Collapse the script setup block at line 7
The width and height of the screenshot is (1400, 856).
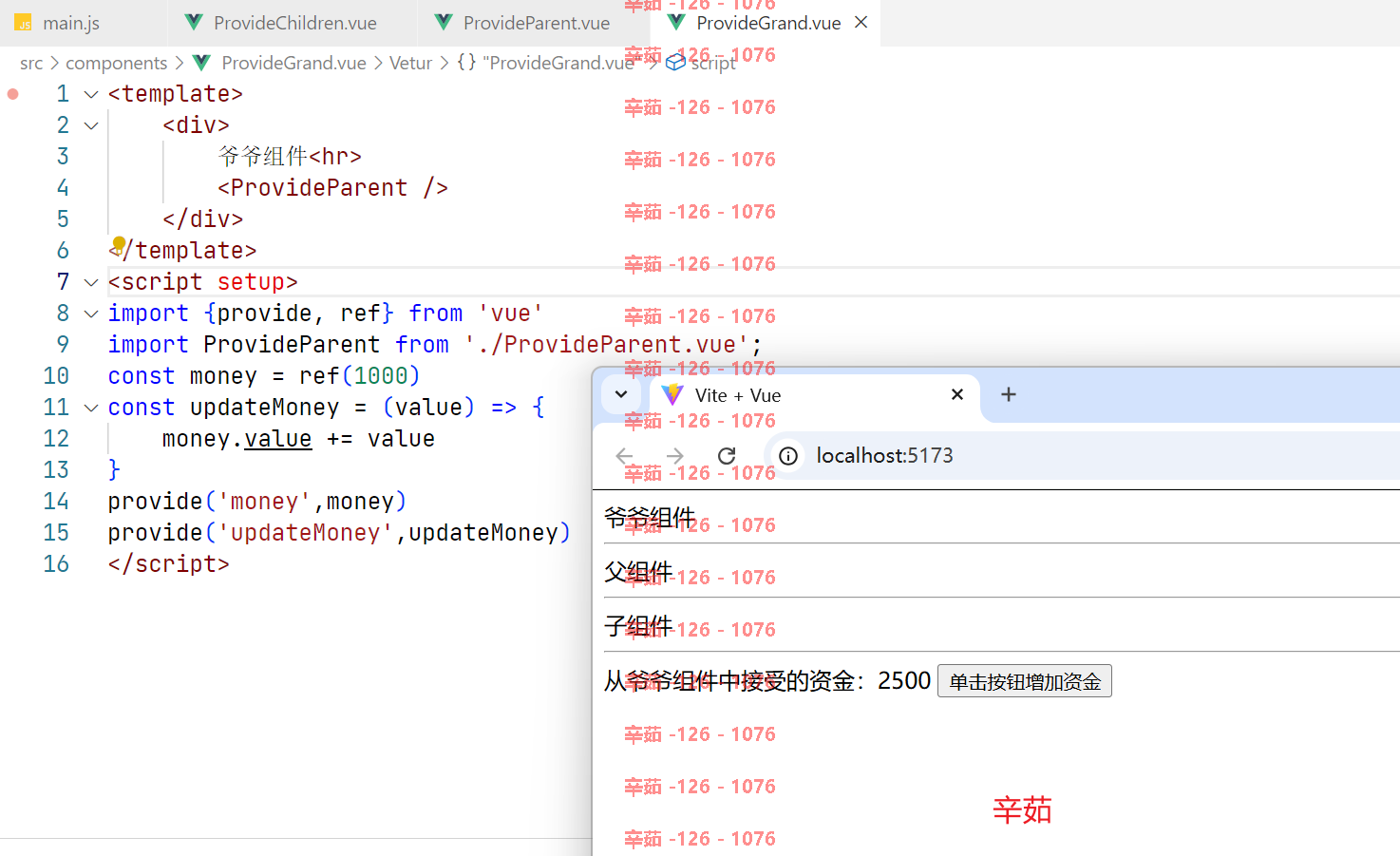click(91, 282)
